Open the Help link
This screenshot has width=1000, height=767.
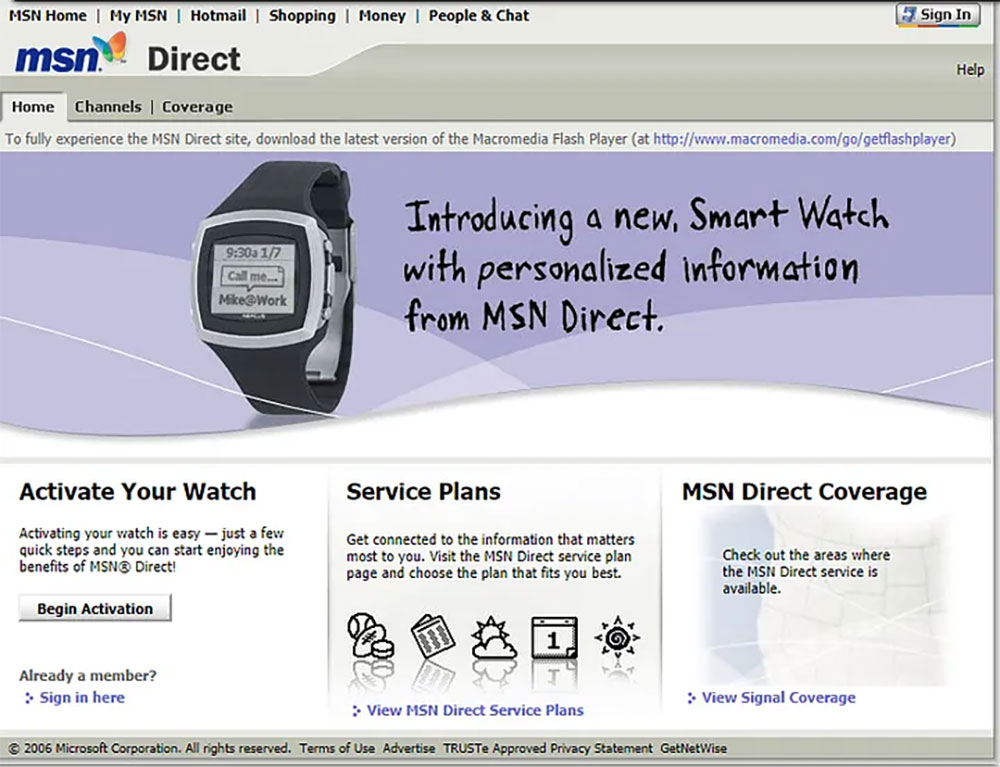pyautogui.click(x=970, y=69)
